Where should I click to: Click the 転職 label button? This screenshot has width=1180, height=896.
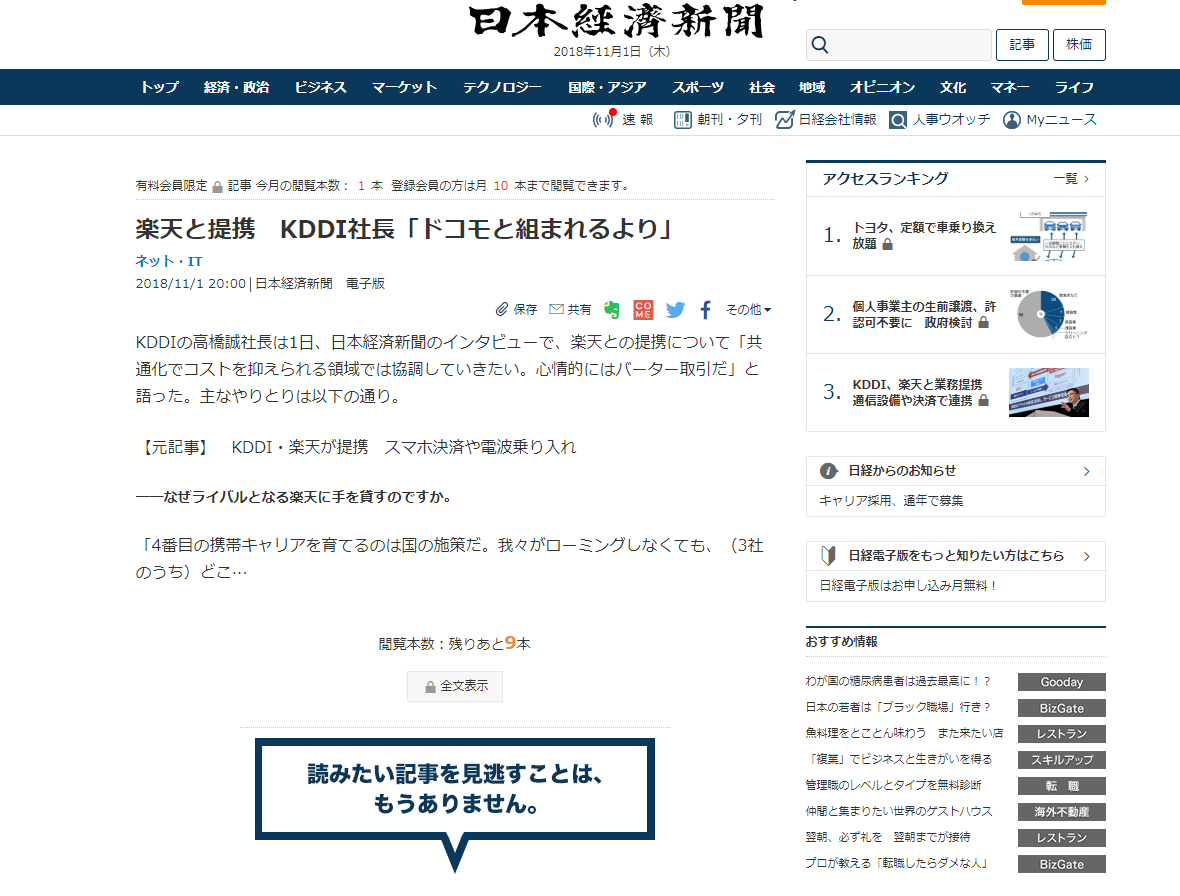(1062, 786)
